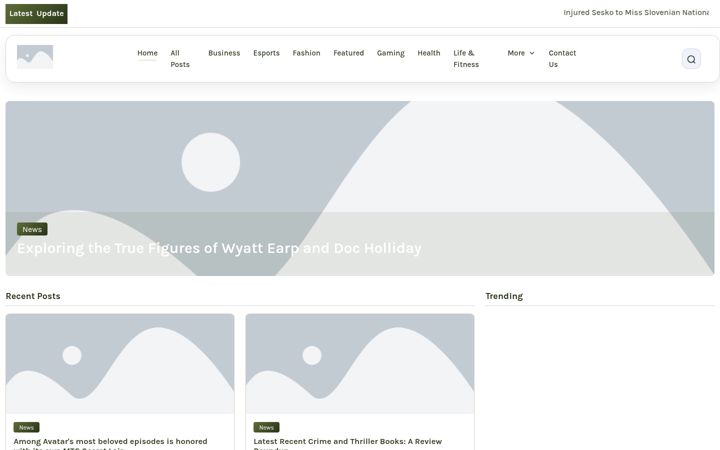Open Latest Recent Crime and Thriller Books headline
The width and height of the screenshot is (720, 450).
tap(348, 444)
